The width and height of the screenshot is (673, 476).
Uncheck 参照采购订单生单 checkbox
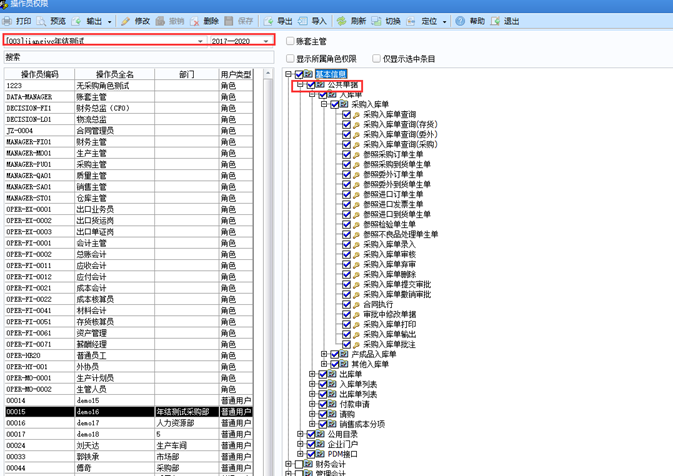346,155
